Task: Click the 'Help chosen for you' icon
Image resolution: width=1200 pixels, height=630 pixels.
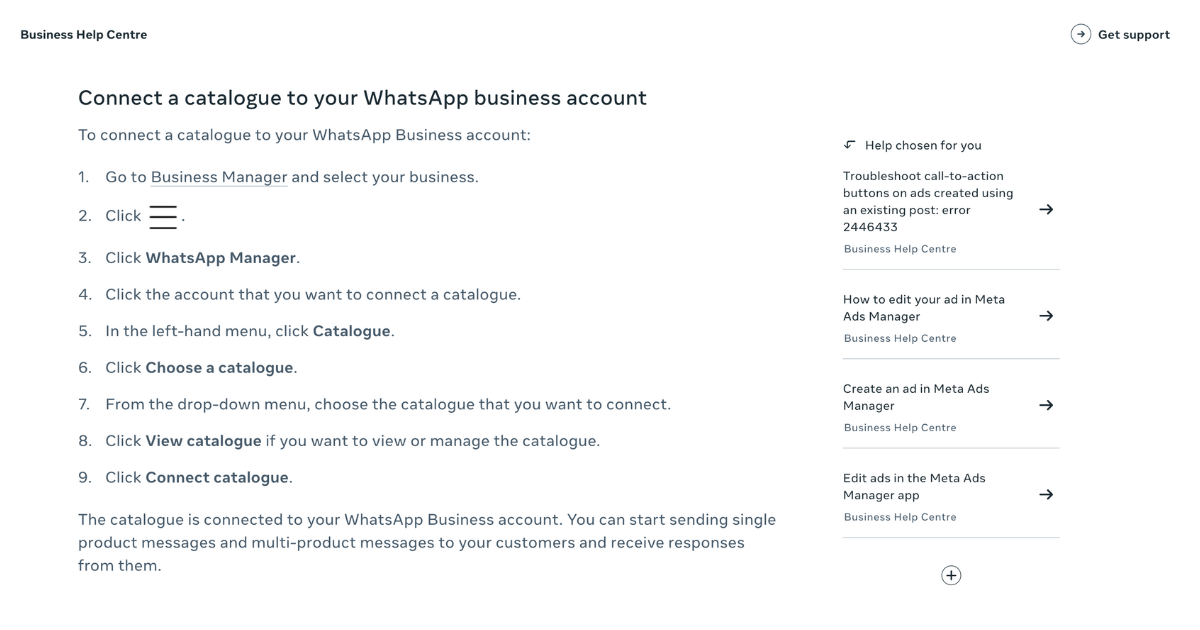Action: [849, 144]
